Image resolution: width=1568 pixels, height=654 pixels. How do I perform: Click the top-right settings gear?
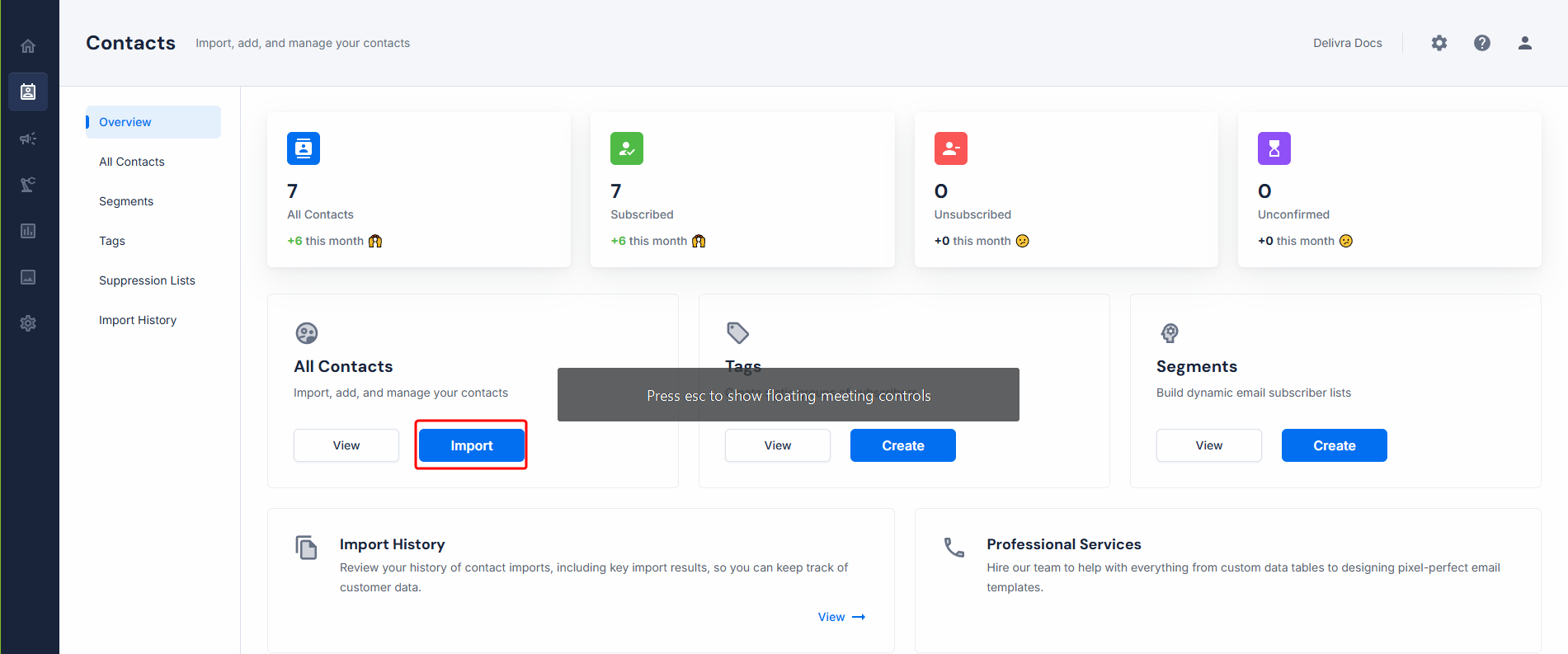coord(1439,43)
